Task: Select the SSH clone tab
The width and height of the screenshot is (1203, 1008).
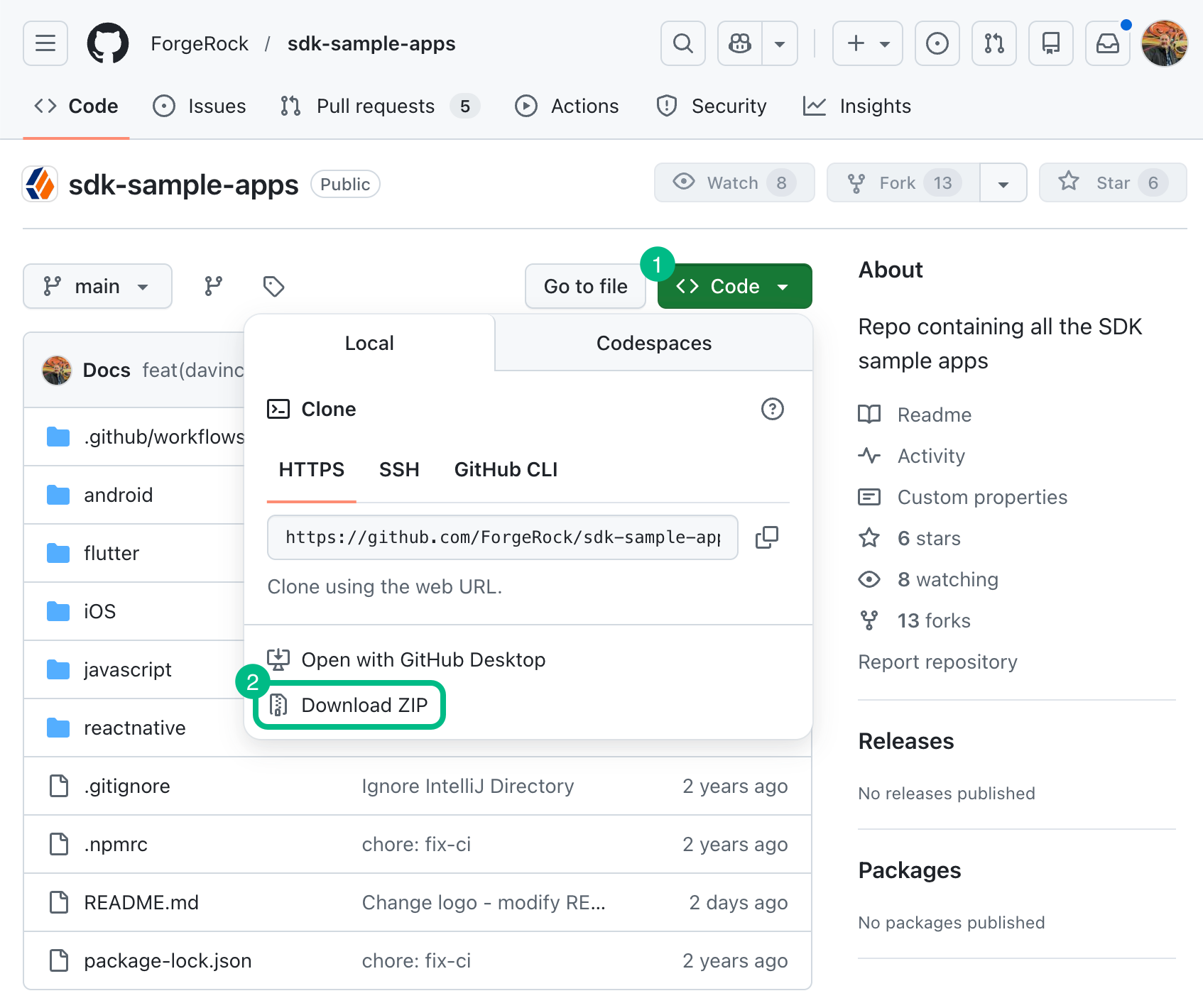Action: (399, 469)
